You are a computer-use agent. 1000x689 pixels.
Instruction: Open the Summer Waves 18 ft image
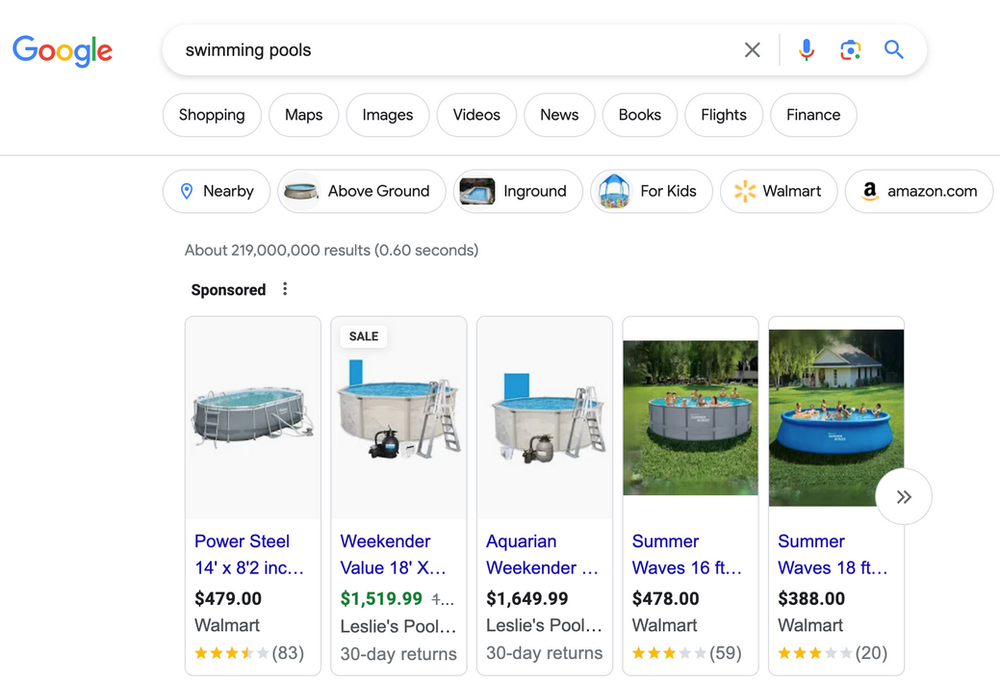click(836, 418)
